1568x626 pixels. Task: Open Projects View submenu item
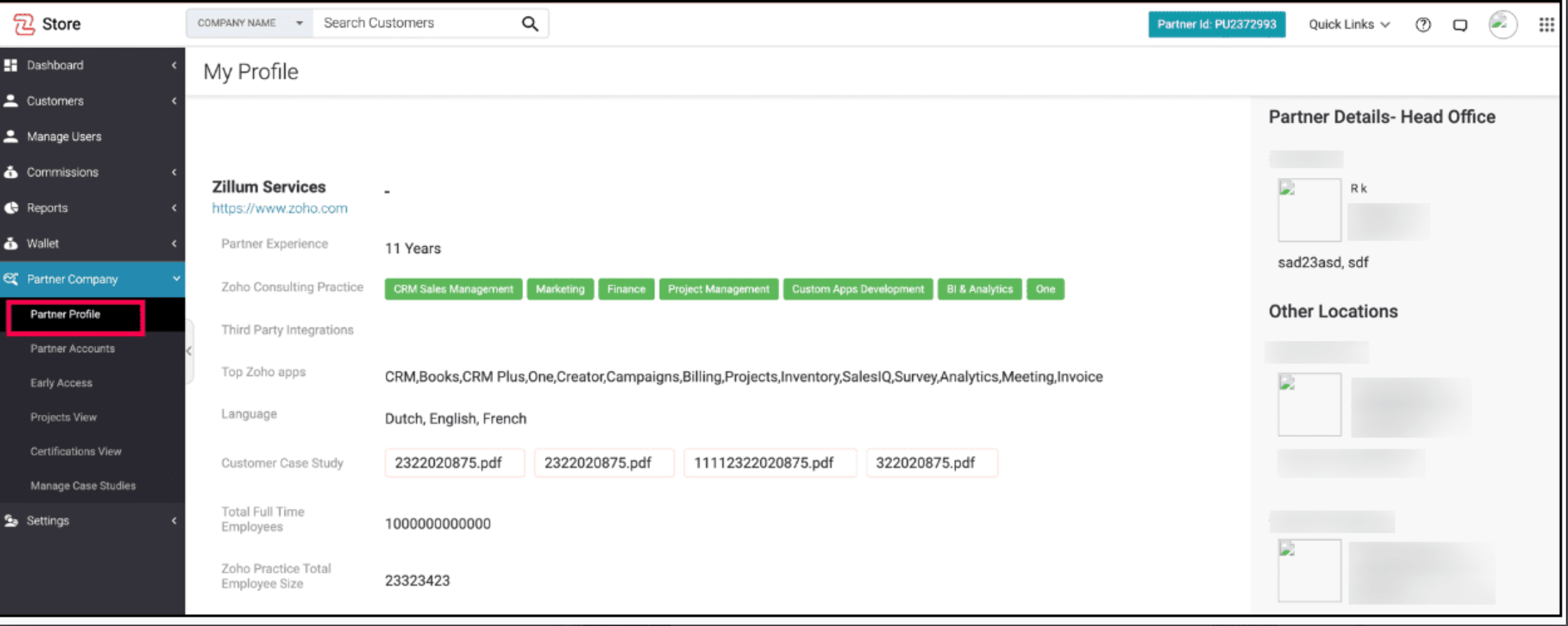(x=63, y=417)
